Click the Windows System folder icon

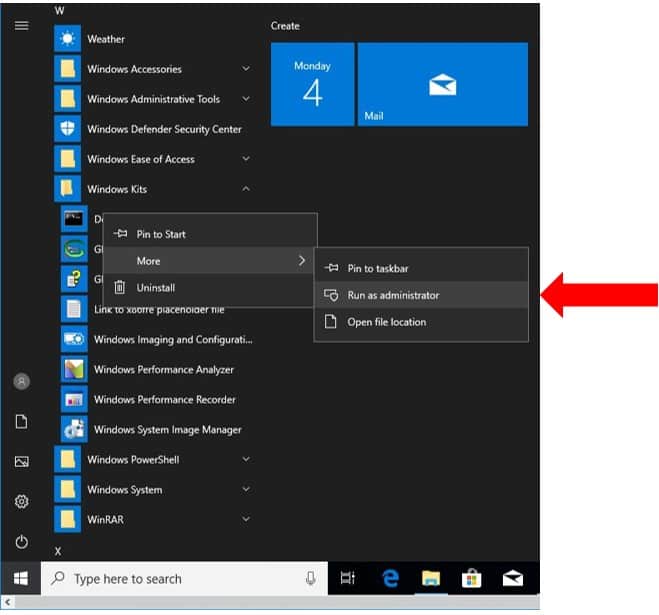pyautogui.click(x=67, y=489)
